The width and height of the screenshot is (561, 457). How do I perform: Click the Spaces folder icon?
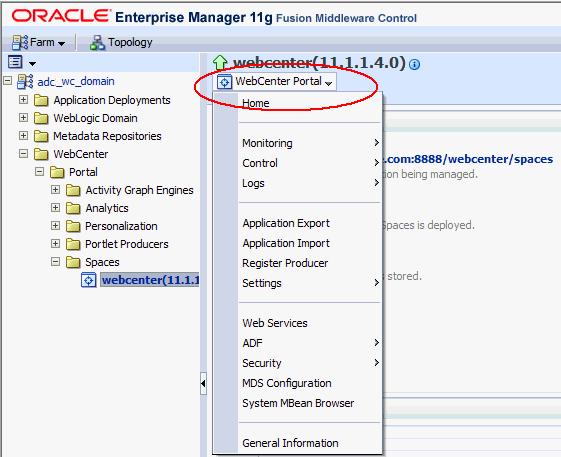(x=73, y=262)
